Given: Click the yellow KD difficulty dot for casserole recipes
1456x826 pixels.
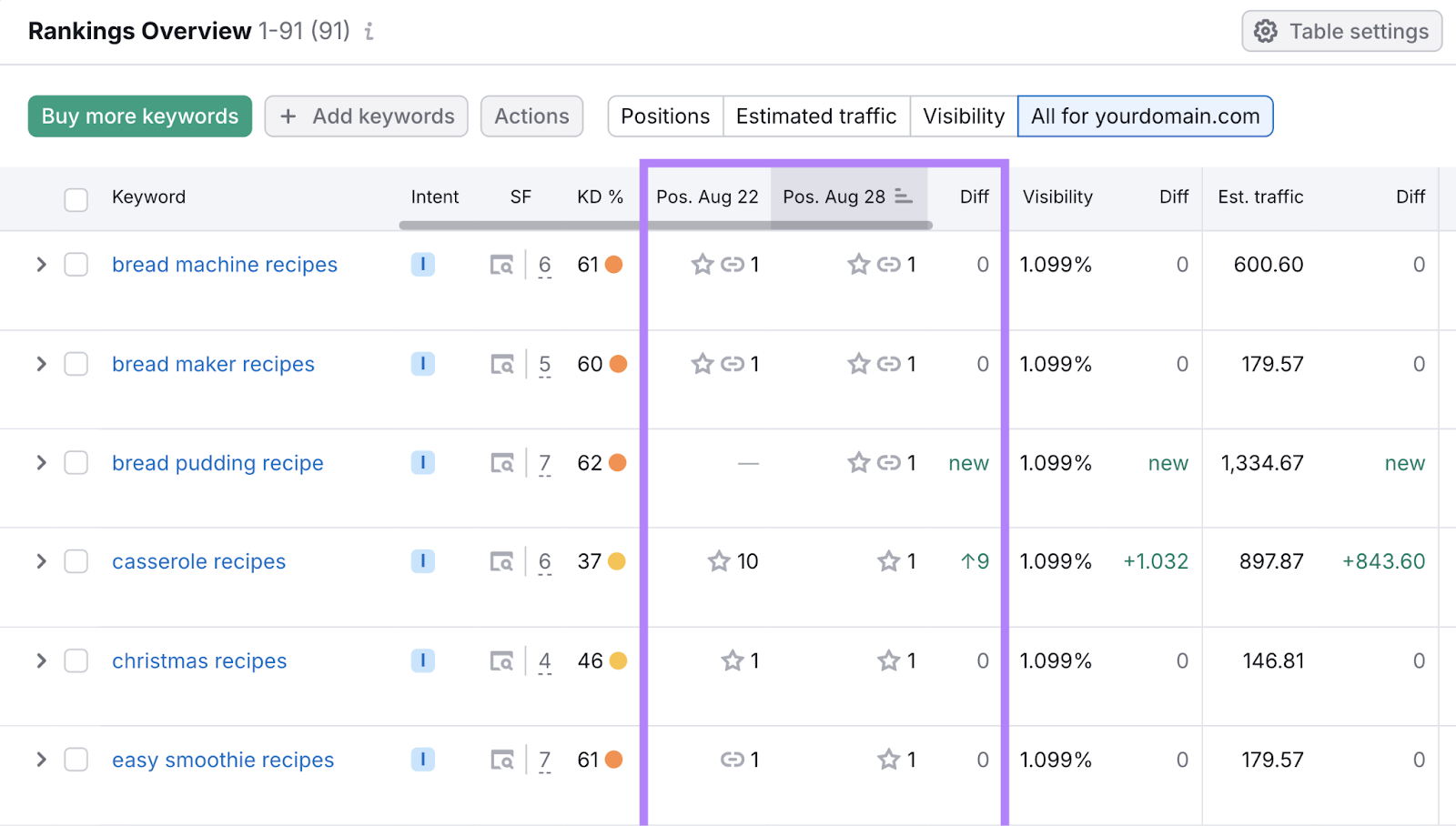Looking at the screenshot, I should (616, 561).
